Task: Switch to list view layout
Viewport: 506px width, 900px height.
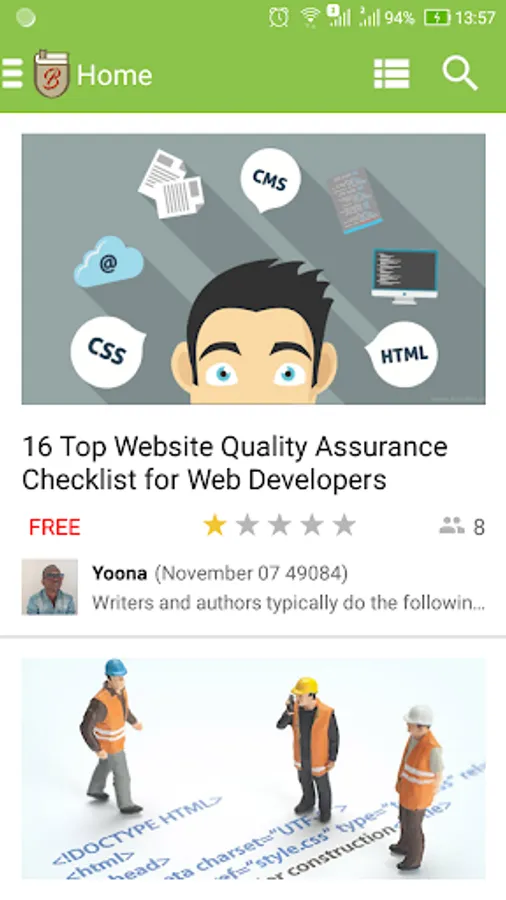Action: [x=392, y=74]
